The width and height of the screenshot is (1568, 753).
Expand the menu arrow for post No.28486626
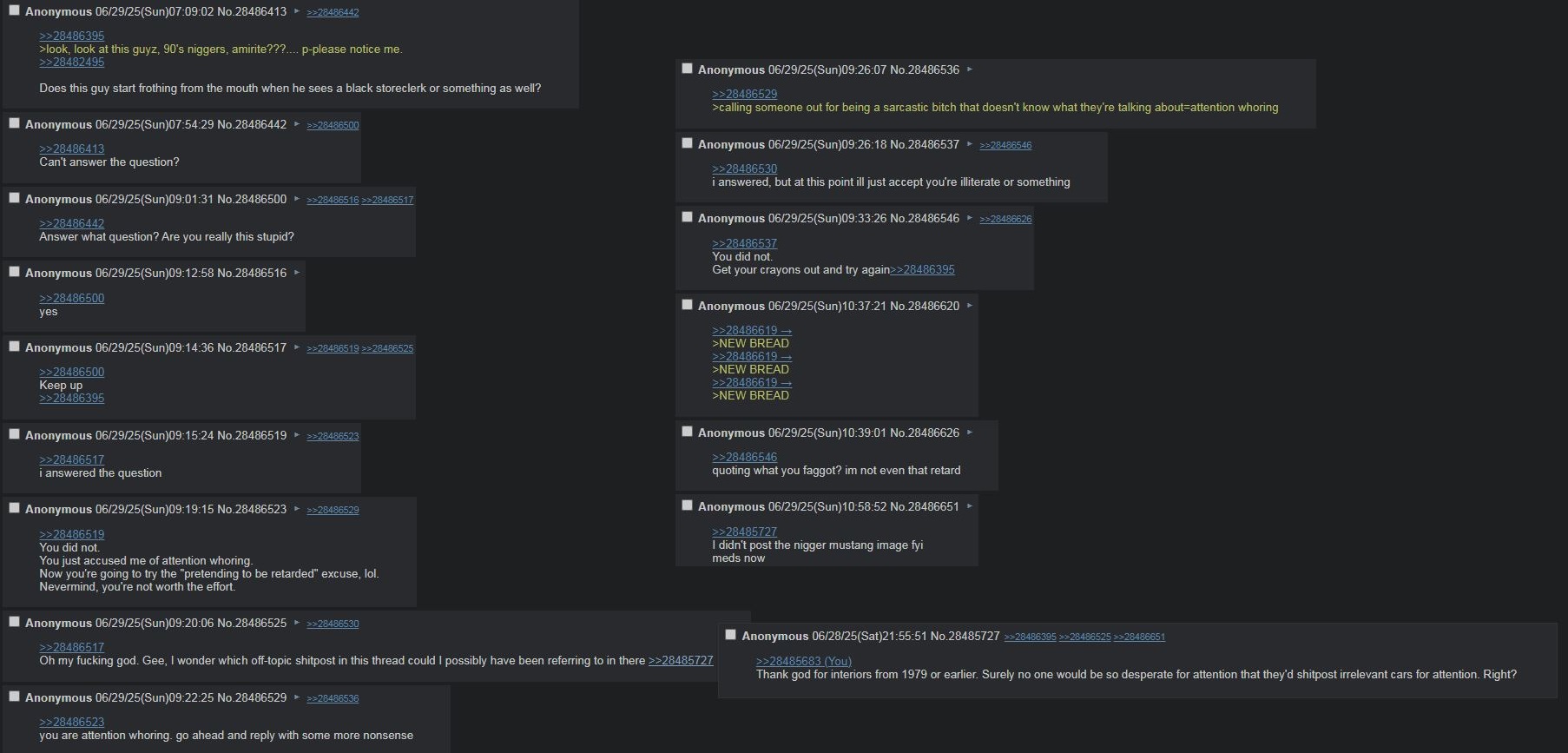tap(970, 433)
